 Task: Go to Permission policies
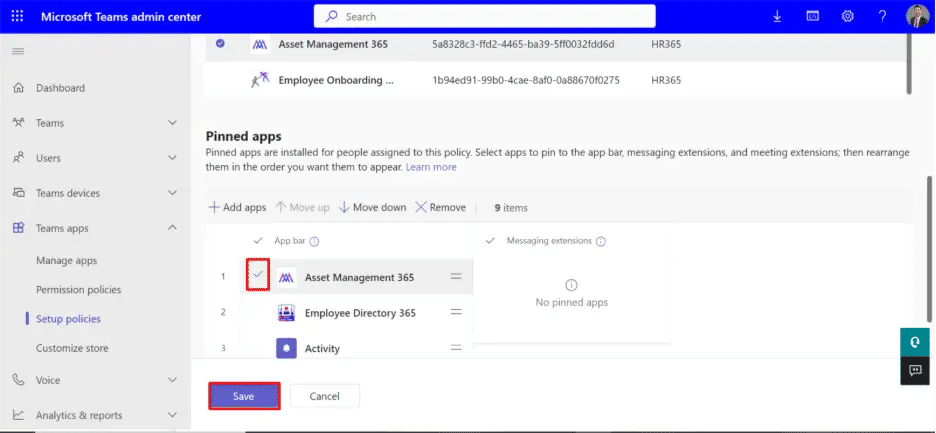(78, 290)
